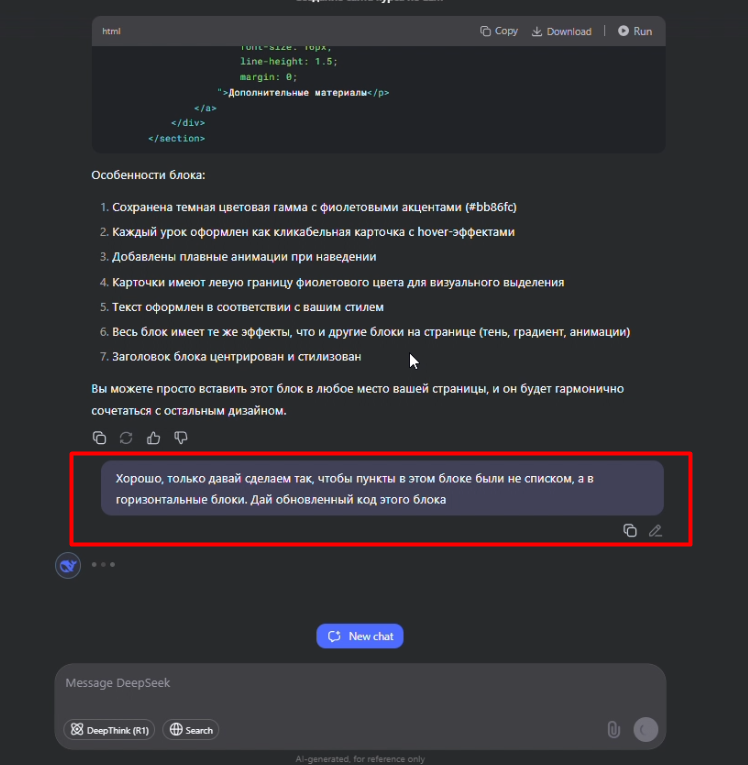Click list item 'Сохранена темная цветовая гамма'
748x765 pixels.
314,207
